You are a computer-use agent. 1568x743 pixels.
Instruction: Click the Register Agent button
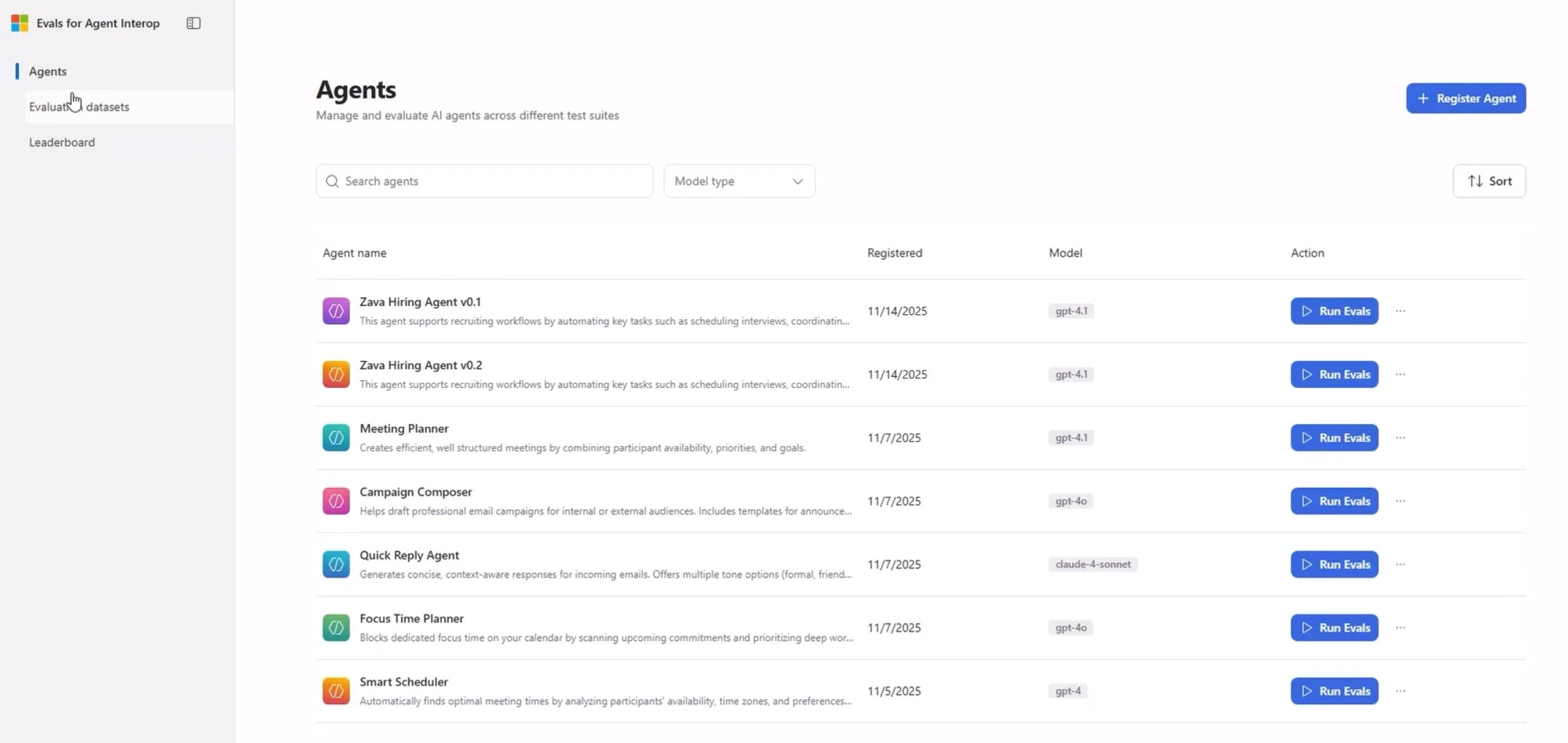(x=1465, y=98)
